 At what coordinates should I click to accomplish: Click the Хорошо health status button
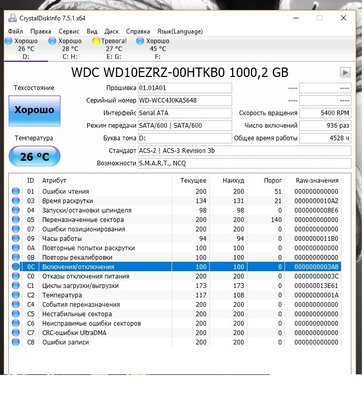tap(34, 110)
